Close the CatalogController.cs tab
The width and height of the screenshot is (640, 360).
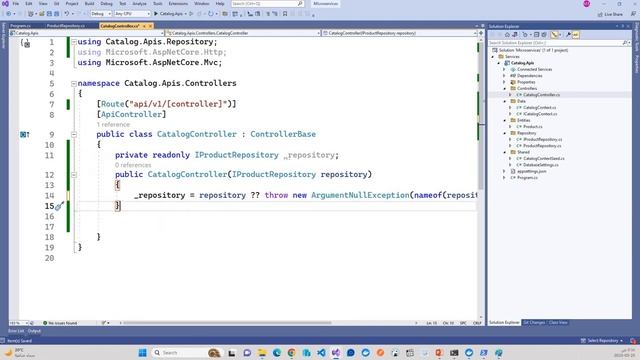(150, 26)
